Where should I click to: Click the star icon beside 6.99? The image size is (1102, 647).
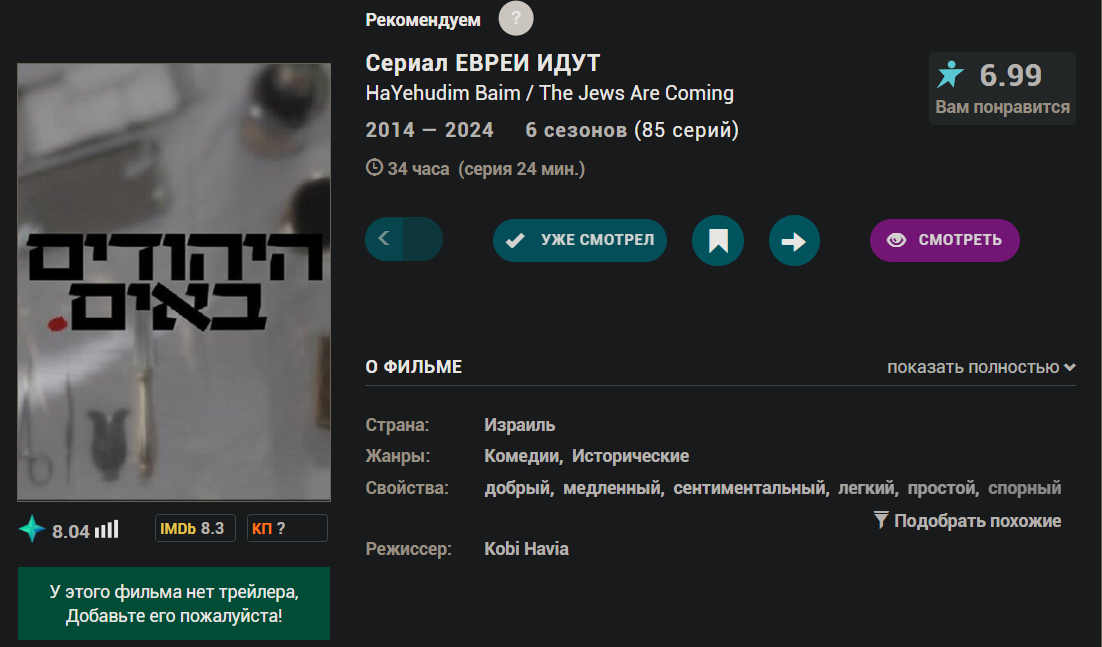(x=951, y=74)
